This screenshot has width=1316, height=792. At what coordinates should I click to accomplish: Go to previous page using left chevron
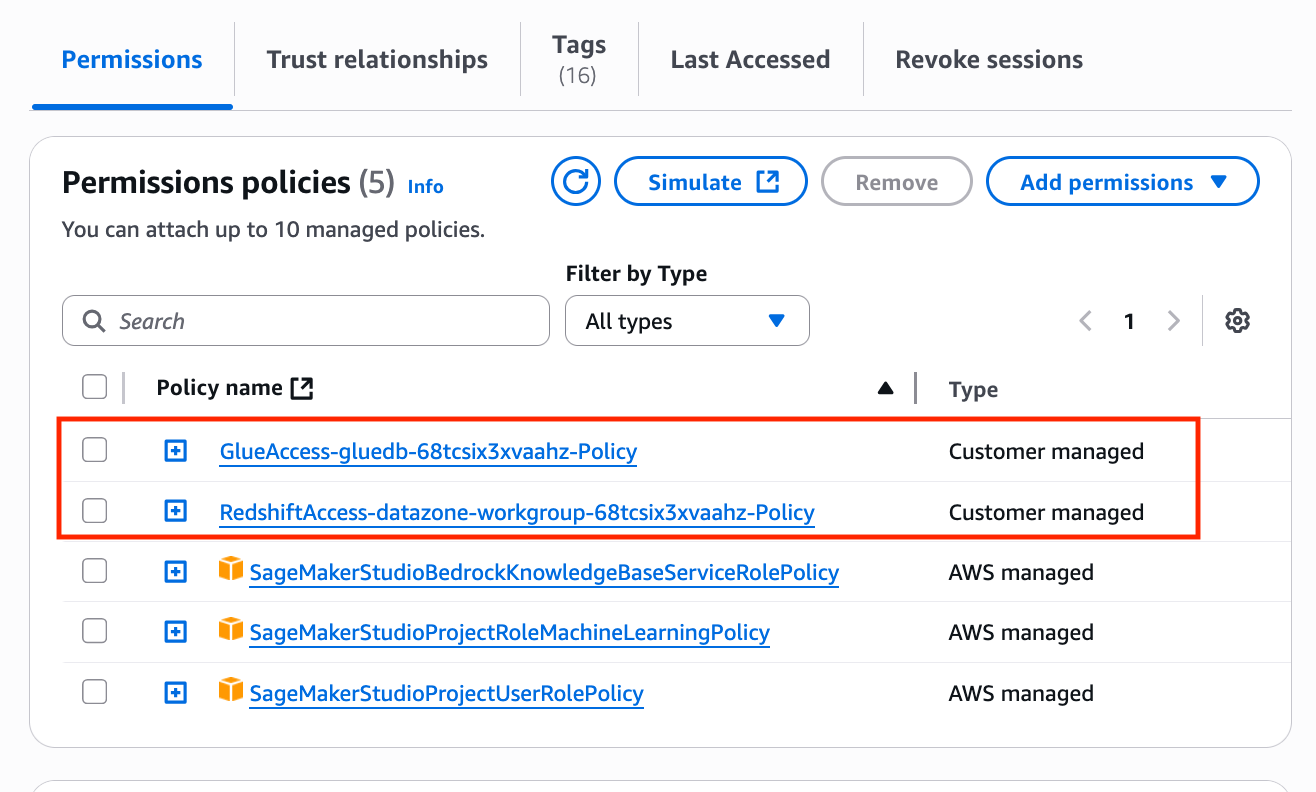(x=1086, y=321)
